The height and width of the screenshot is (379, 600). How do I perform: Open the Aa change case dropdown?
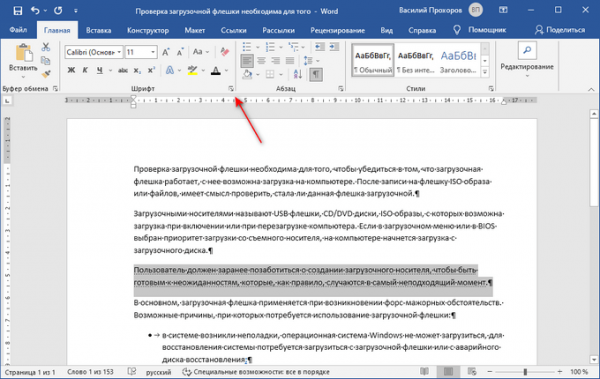(201, 52)
